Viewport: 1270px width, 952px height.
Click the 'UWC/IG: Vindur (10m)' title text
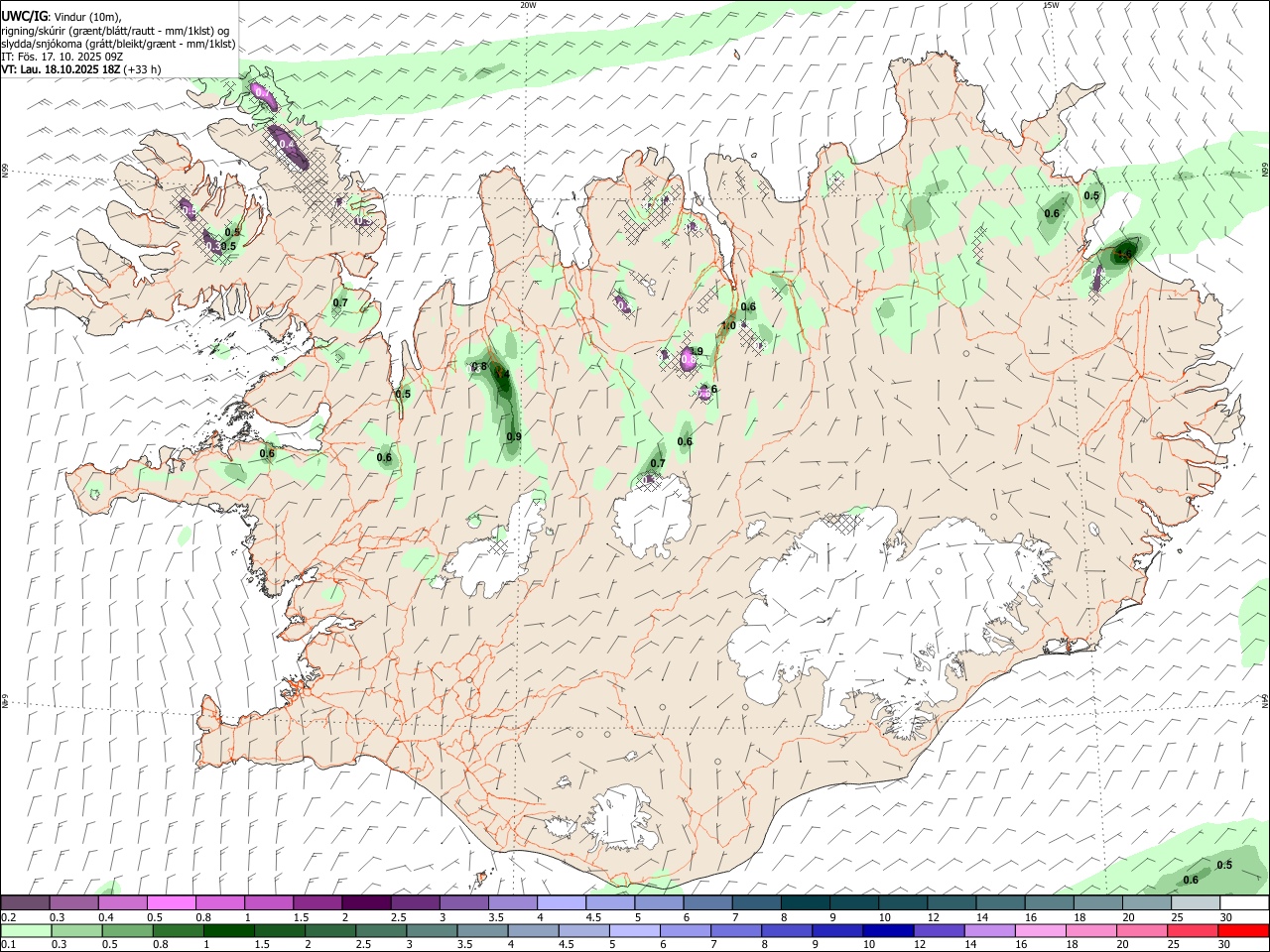coord(62,17)
